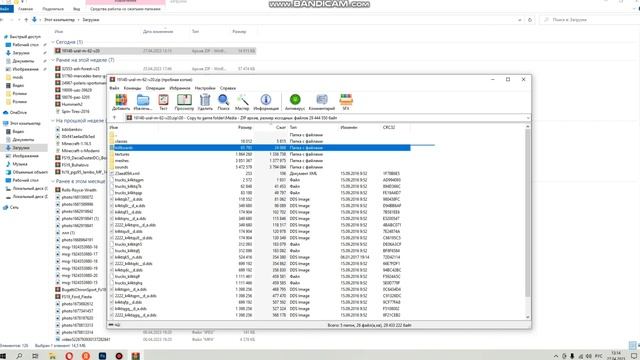Select mods folder in Explorer quick access
The height and width of the screenshot is (360, 640).
point(18,77)
